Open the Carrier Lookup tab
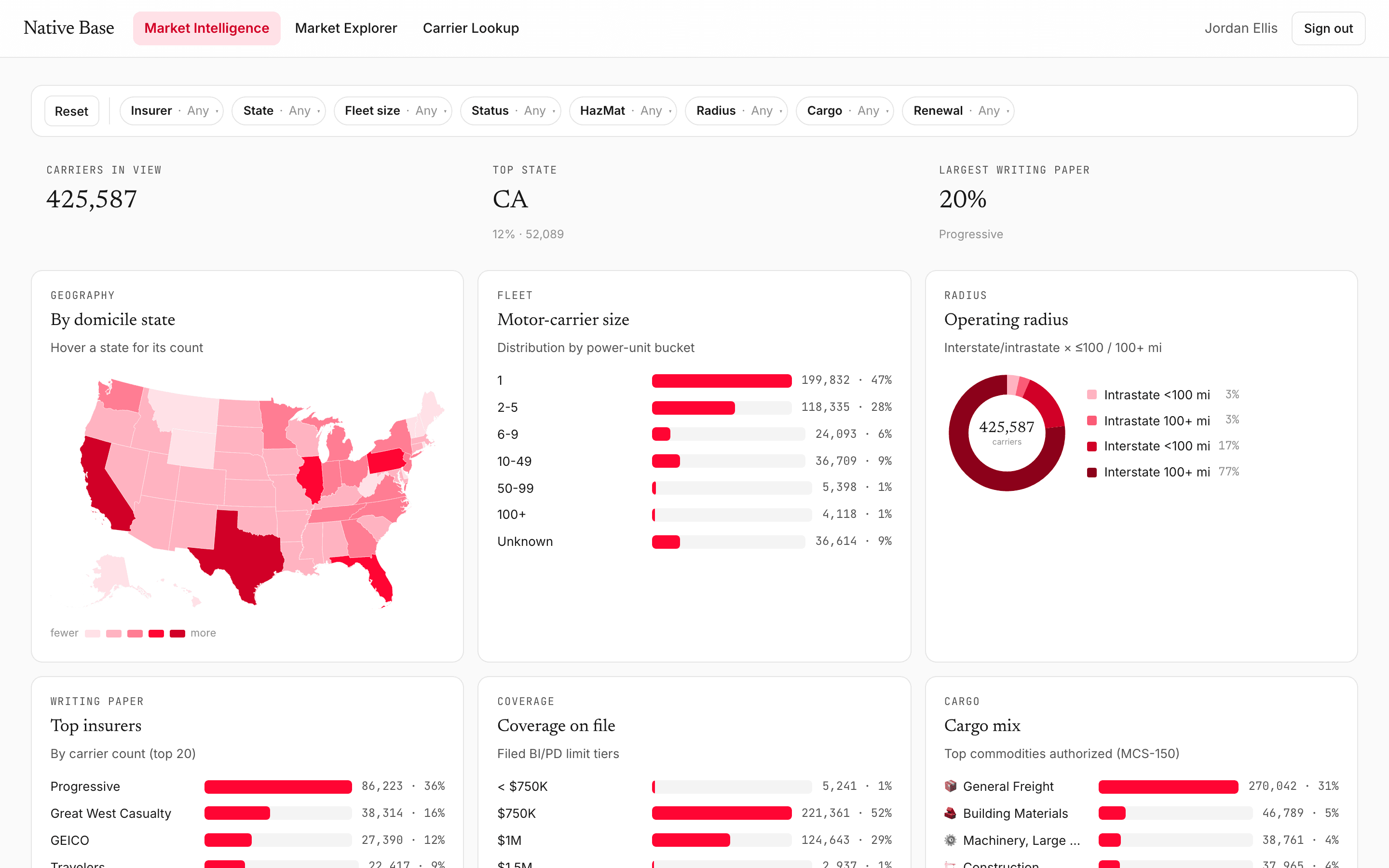Viewport: 1389px width, 868px height. [x=471, y=28]
